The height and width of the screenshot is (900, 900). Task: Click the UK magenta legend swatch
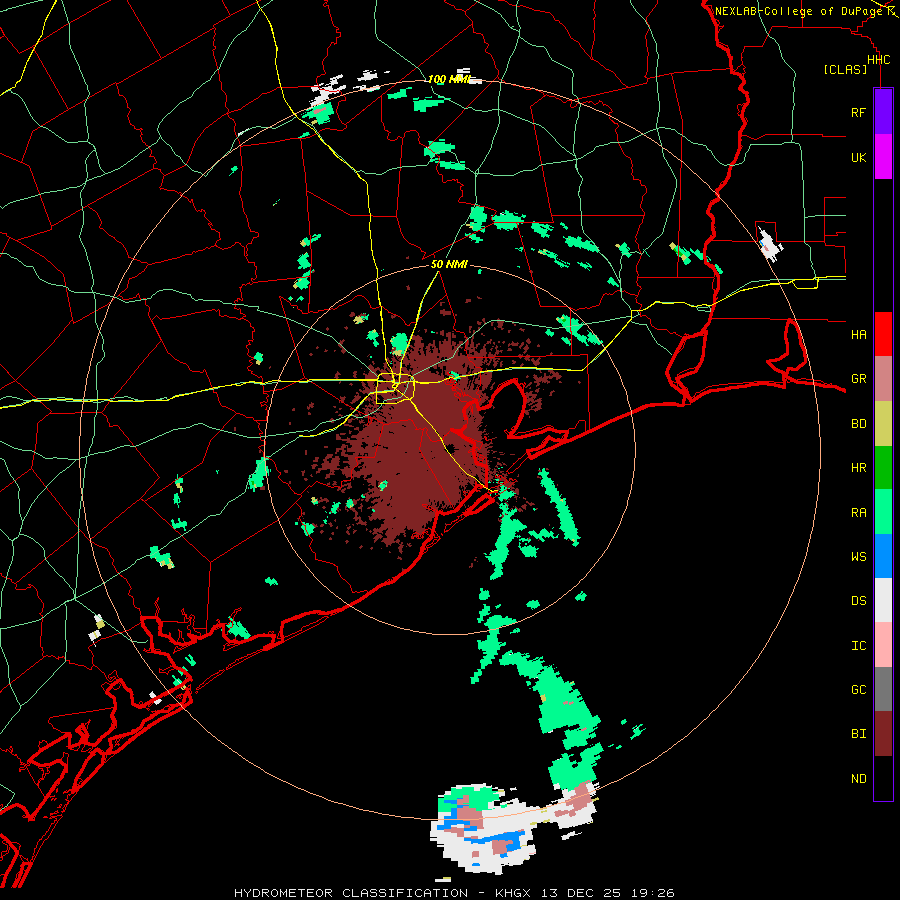tap(883, 157)
